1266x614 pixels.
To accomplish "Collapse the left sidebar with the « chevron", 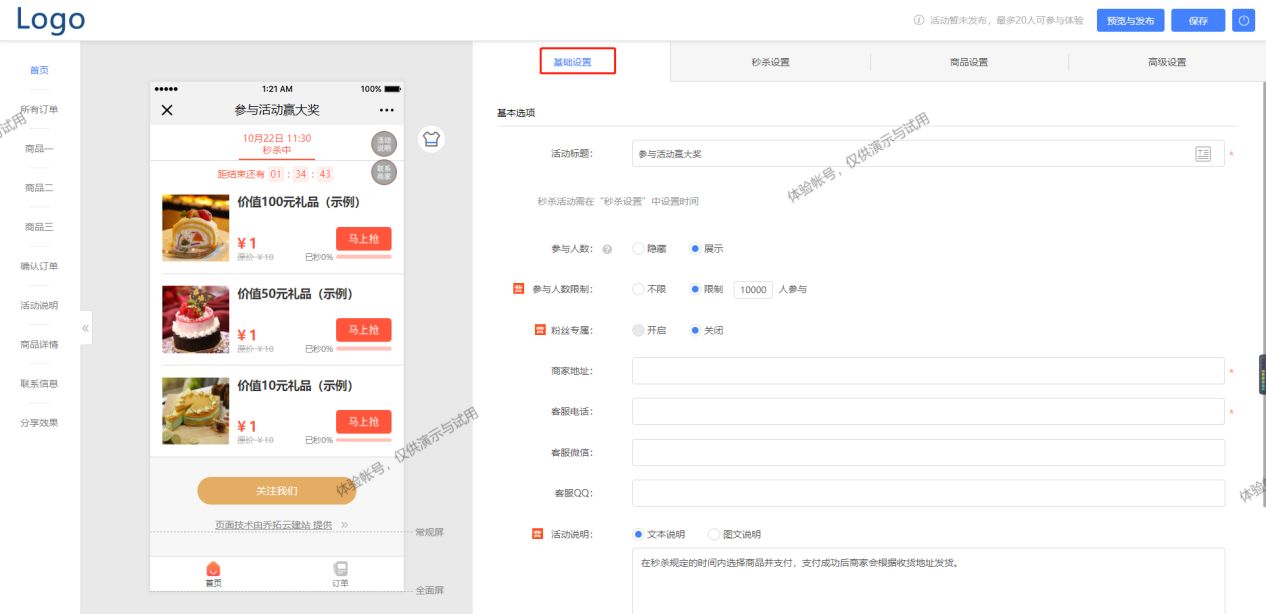I will [x=85, y=326].
